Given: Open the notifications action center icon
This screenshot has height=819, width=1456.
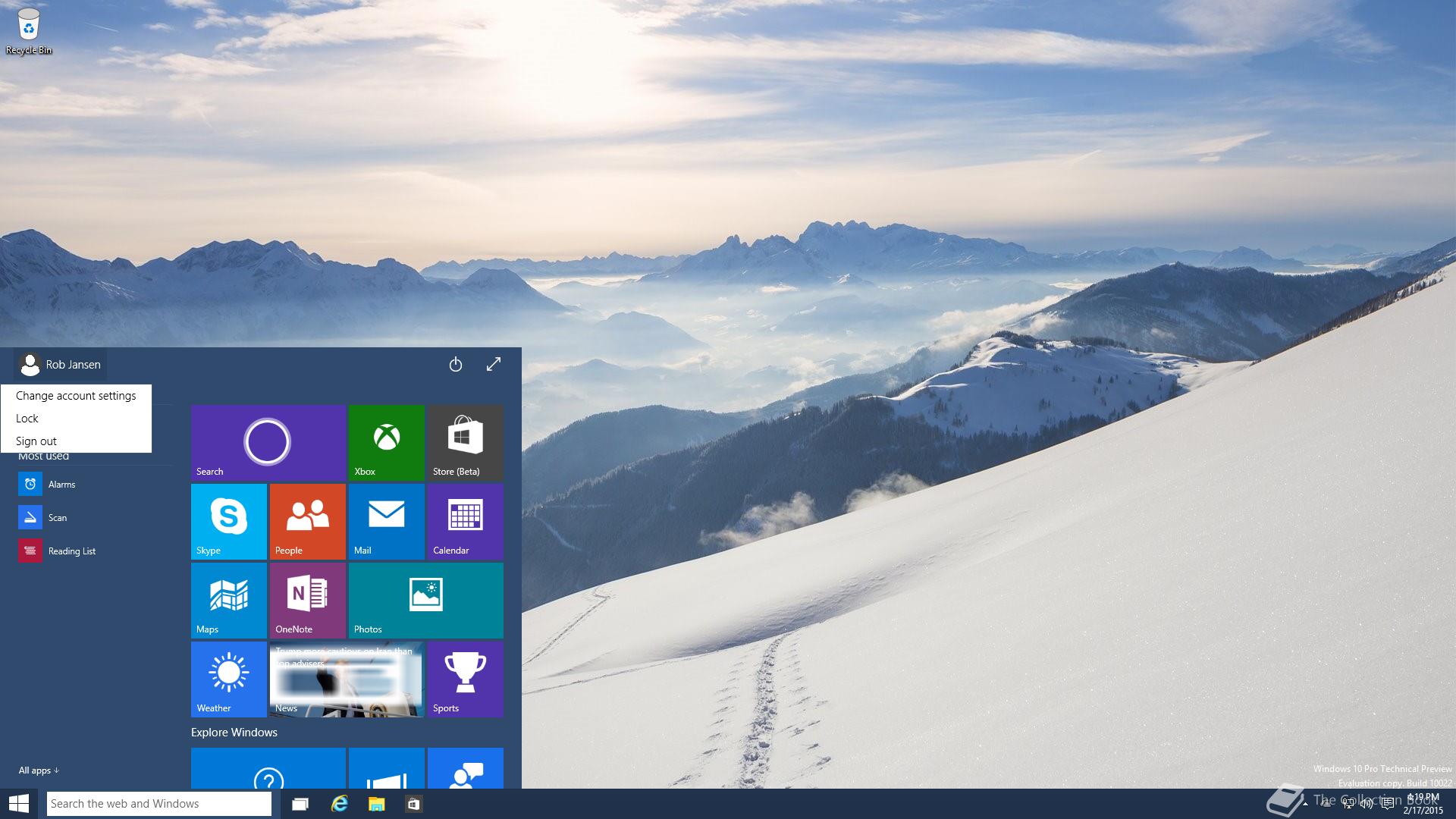Looking at the screenshot, I should click(1388, 804).
